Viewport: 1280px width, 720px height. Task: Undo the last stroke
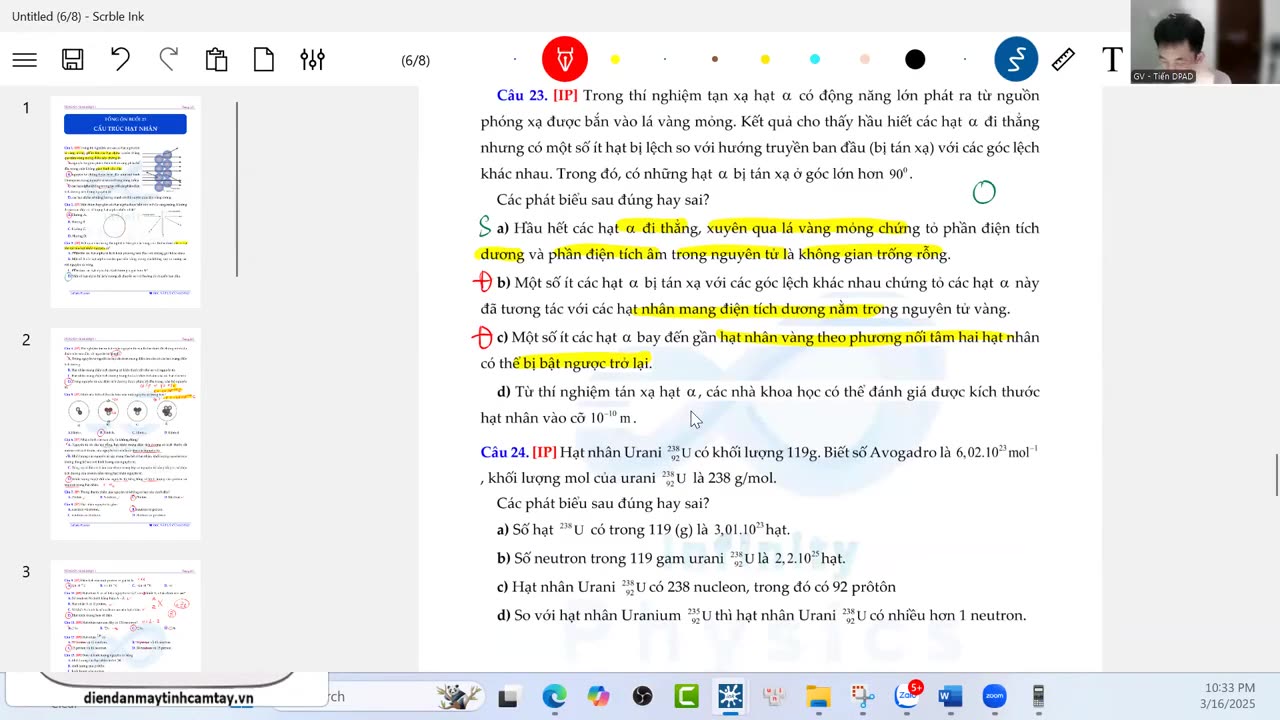[x=120, y=60]
